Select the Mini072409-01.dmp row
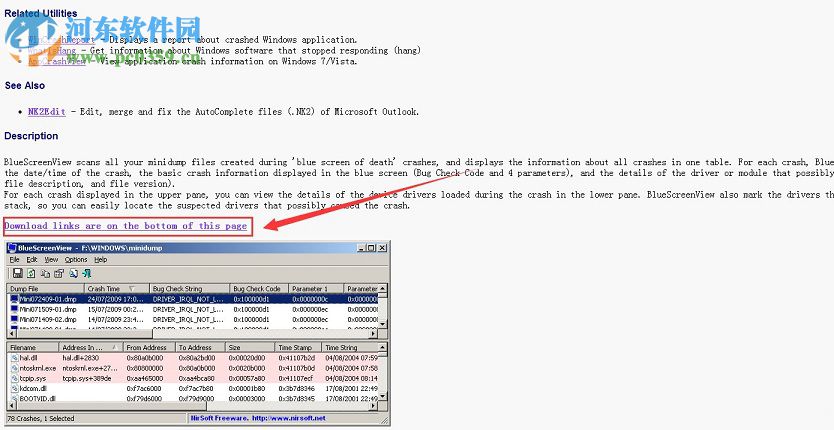 pos(193,299)
